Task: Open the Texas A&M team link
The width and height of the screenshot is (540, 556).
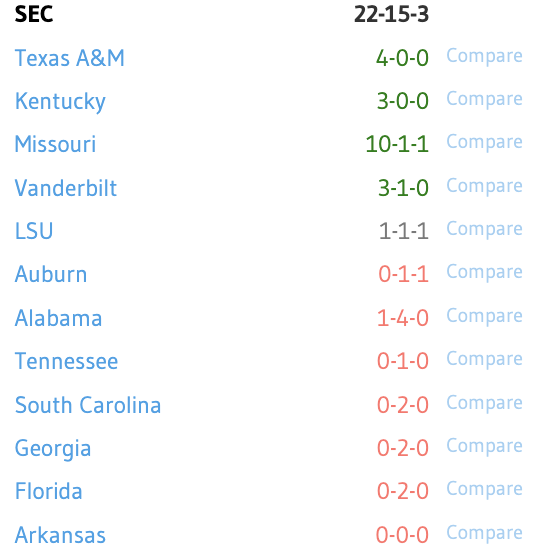Action: [69, 58]
